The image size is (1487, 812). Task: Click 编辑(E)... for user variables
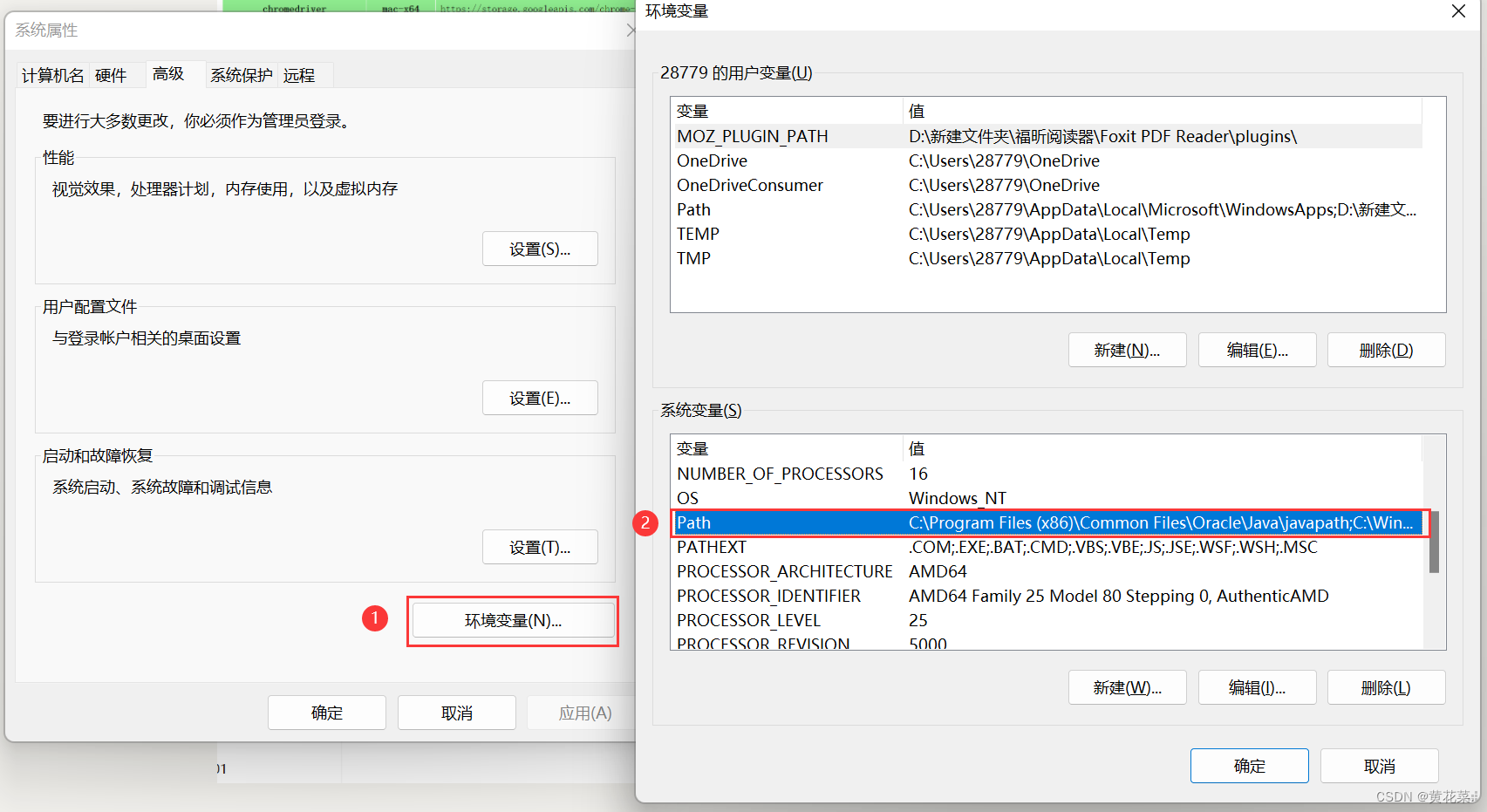pyautogui.click(x=1257, y=350)
